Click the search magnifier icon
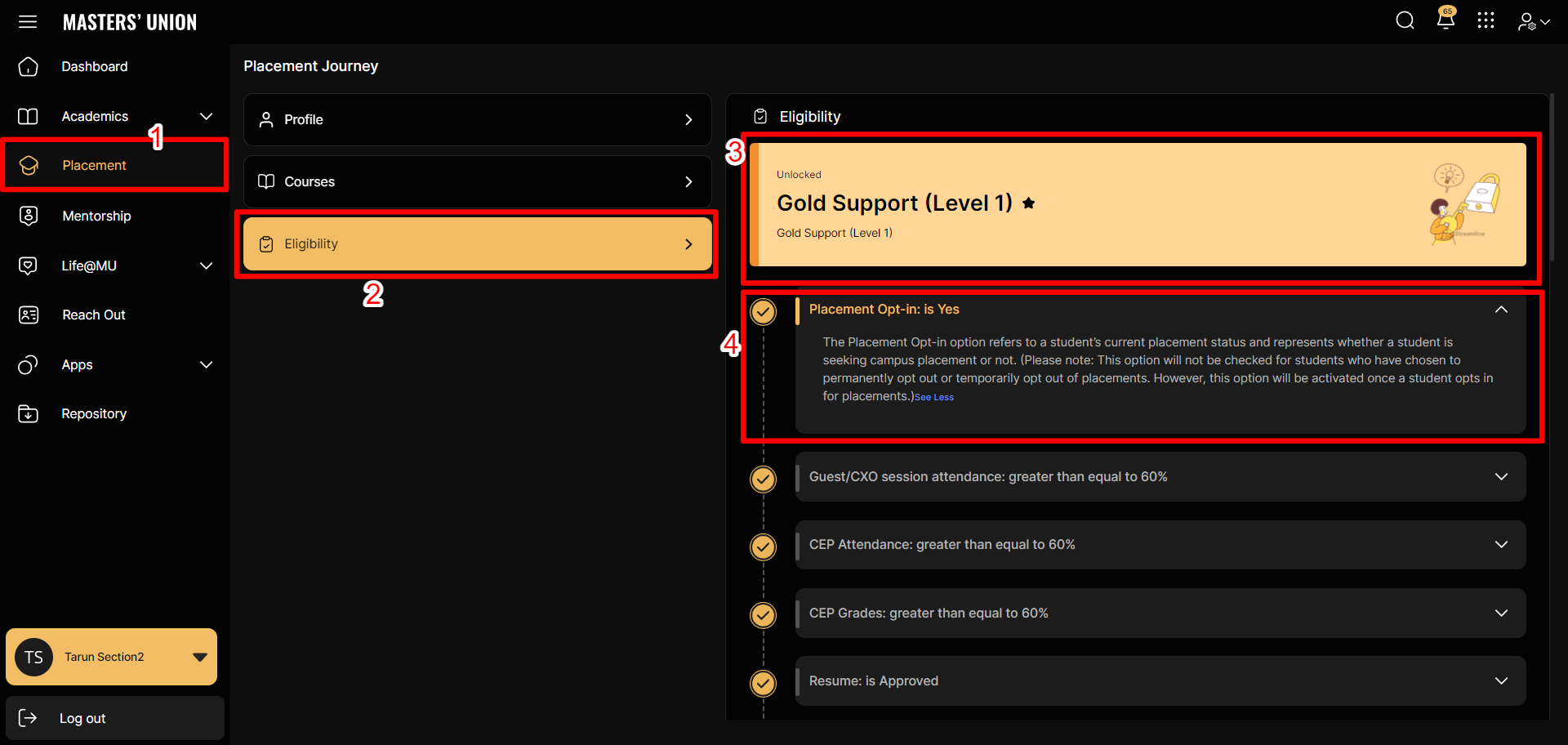Image resolution: width=1568 pixels, height=745 pixels. coord(1405,20)
